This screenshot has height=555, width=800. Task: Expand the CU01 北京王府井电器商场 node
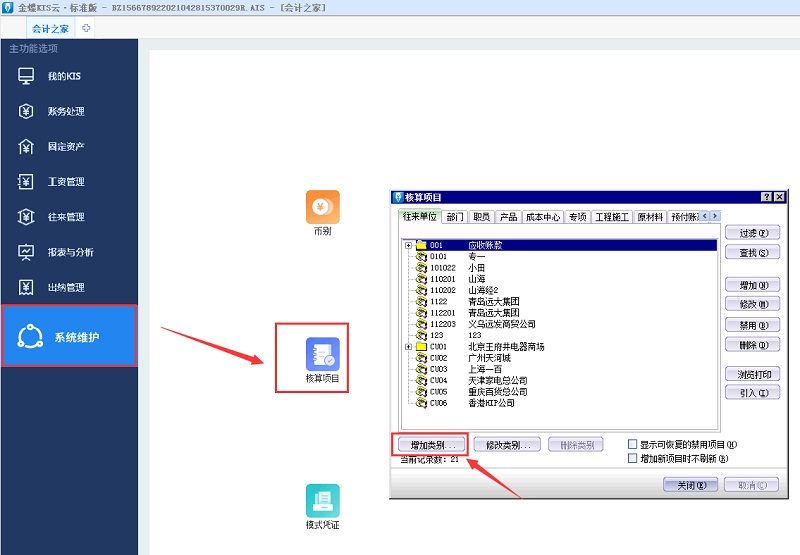409,347
